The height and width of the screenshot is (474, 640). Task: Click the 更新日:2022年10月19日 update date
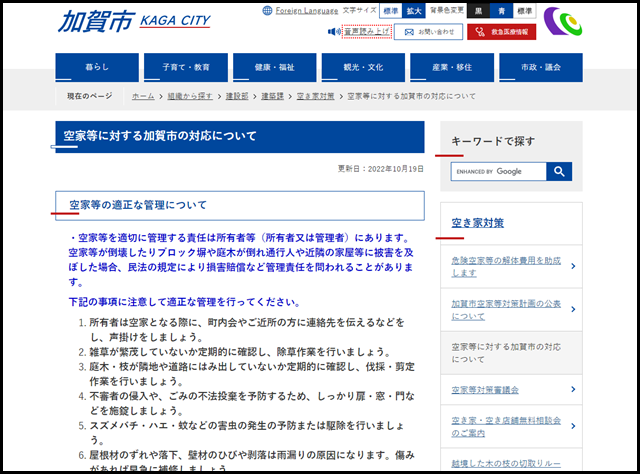pyautogui.click(x=380, y=169)
